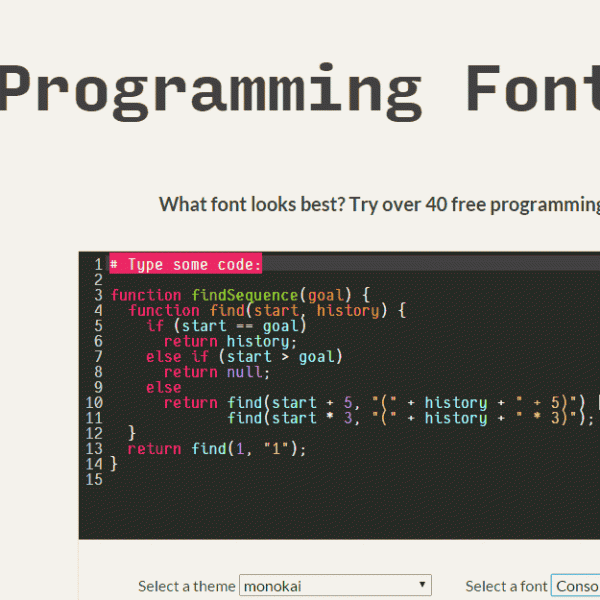The image size is (600, 600).
Task: Click the findSequence function name
Action: click(x=259, y=295)
